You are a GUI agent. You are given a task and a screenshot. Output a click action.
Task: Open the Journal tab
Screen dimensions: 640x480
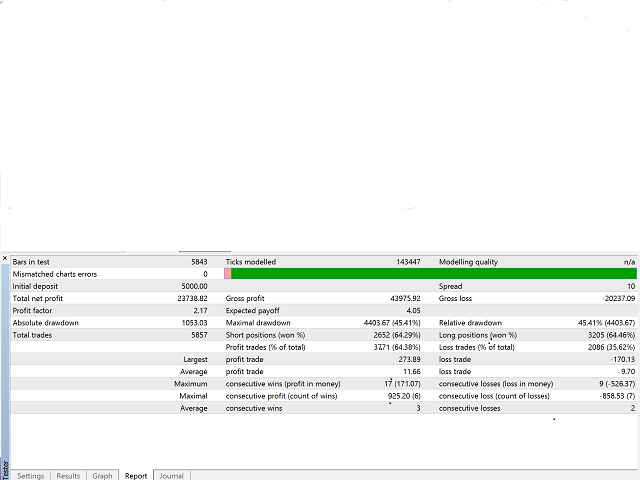171,476
